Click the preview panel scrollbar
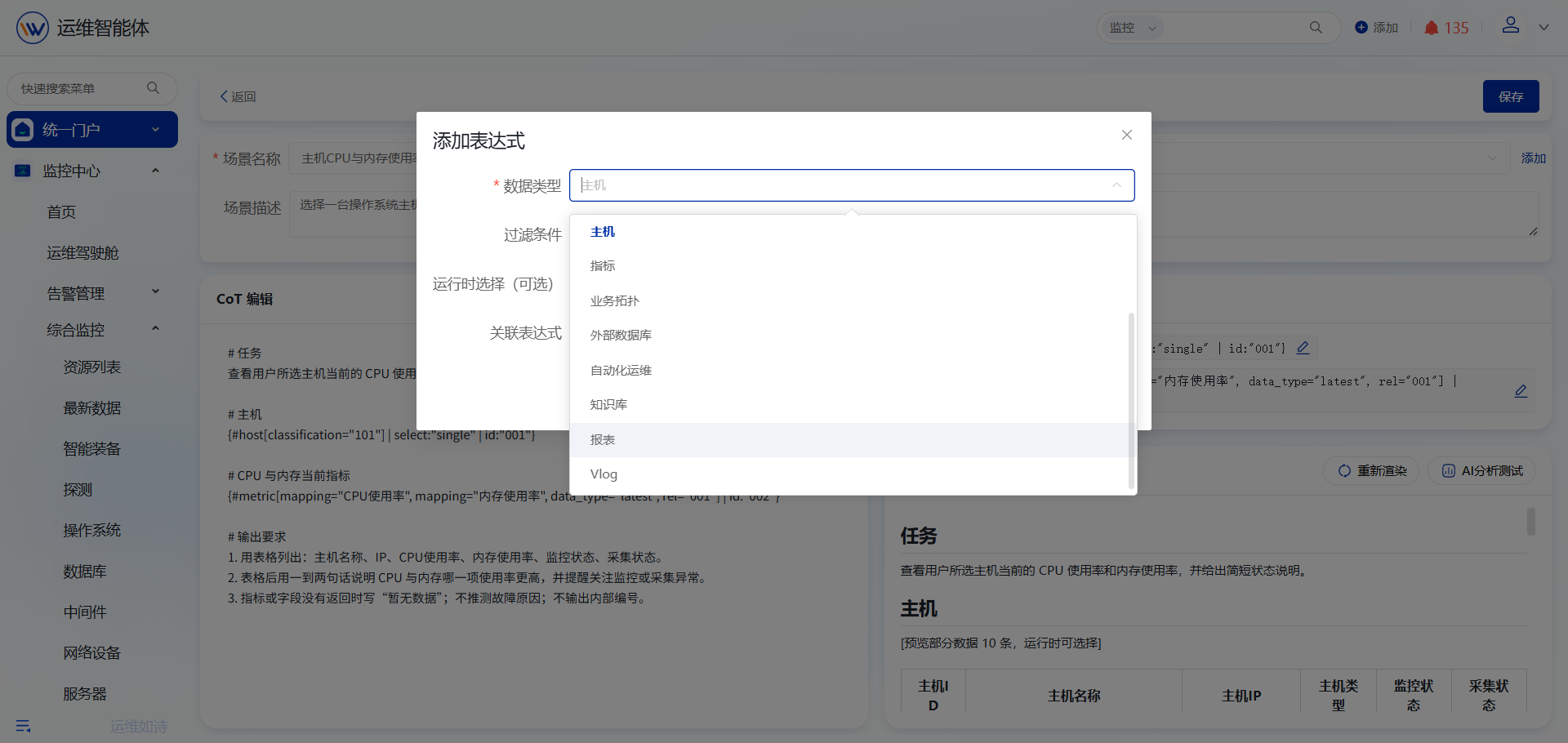The width and height of the screenshot is (1568, 743). coord(1531,522)
